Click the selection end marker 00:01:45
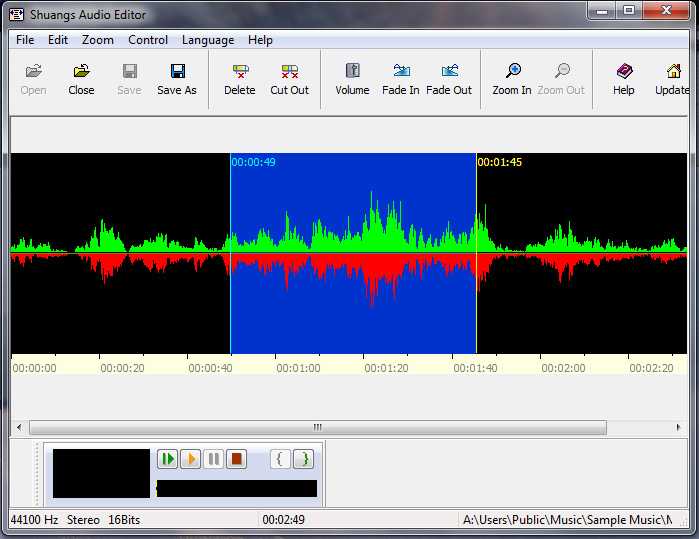This screenshot has width=699, height=539. coord(499,162)
